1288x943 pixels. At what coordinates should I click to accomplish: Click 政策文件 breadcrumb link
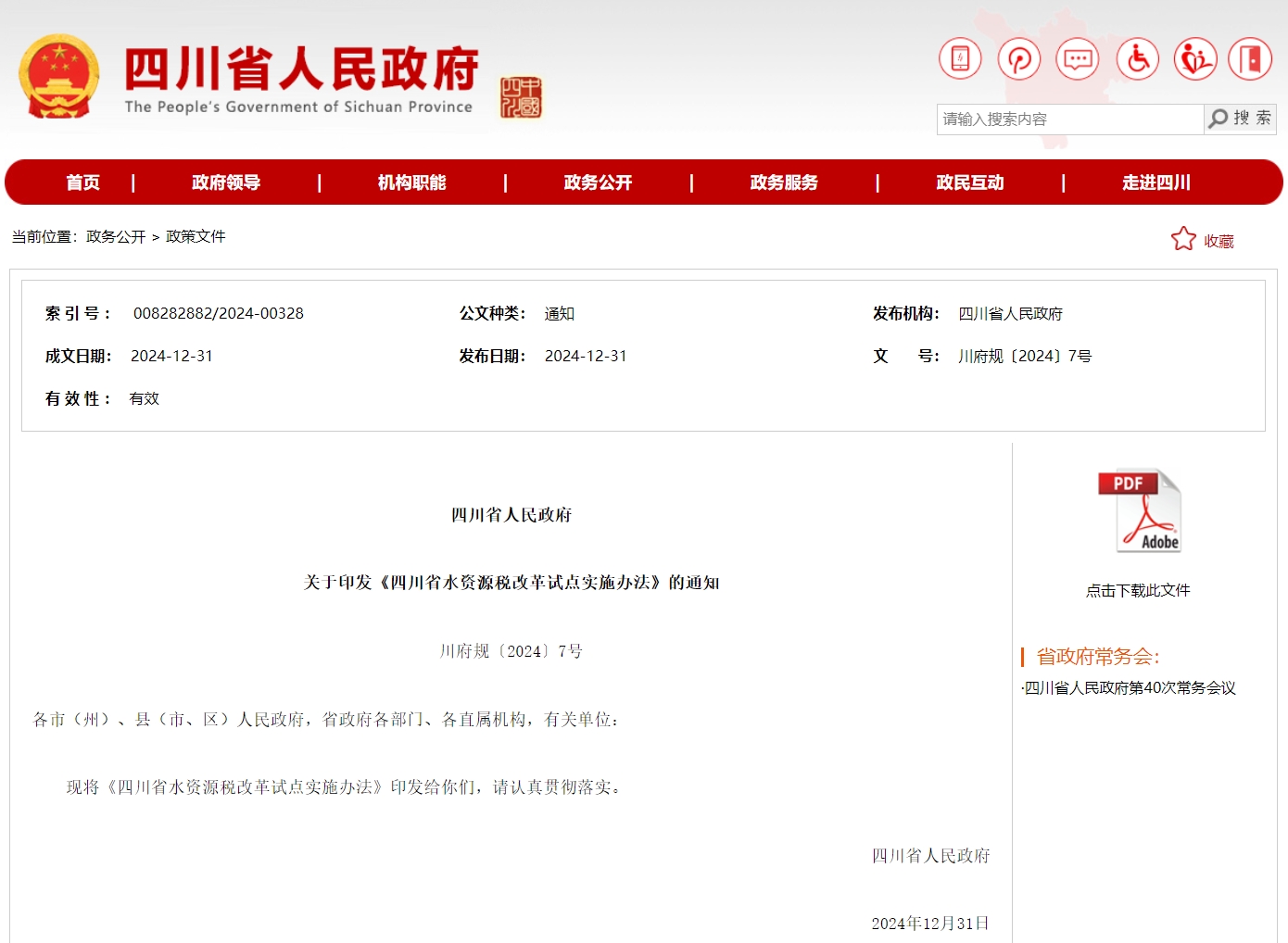[196, 236]
